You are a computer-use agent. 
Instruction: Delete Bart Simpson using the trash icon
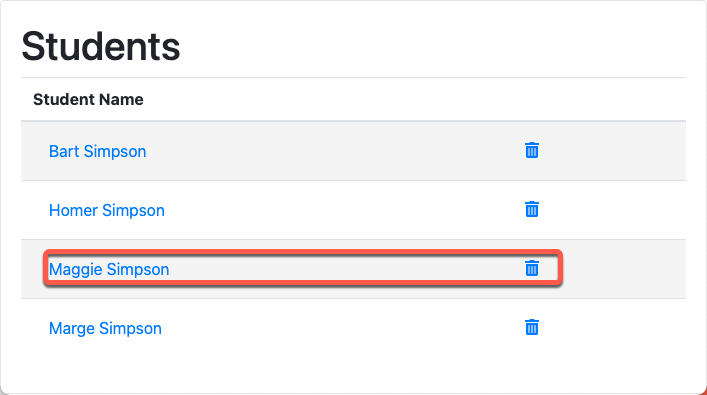coord(532,150)
